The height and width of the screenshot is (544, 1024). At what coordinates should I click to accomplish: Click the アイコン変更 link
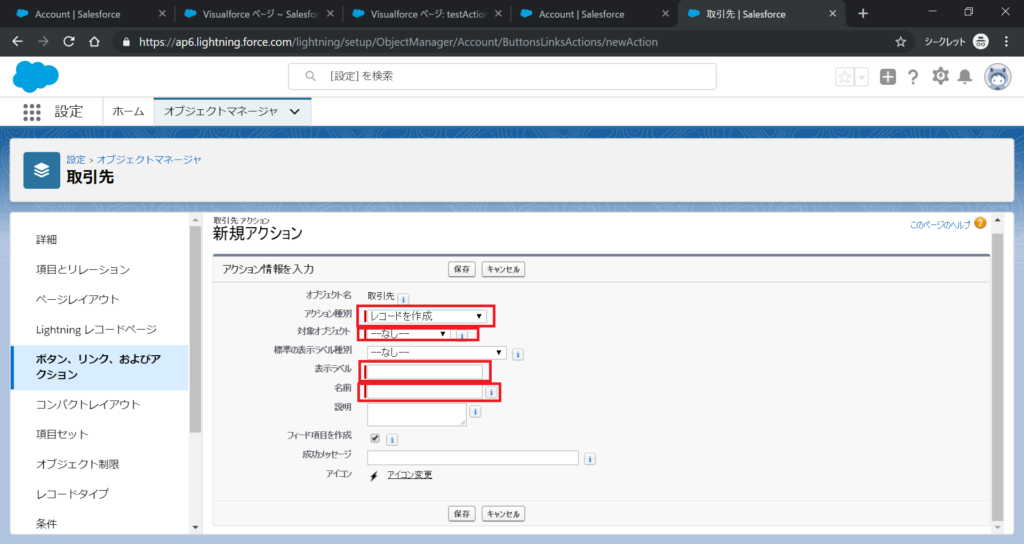tap(410, 475)
